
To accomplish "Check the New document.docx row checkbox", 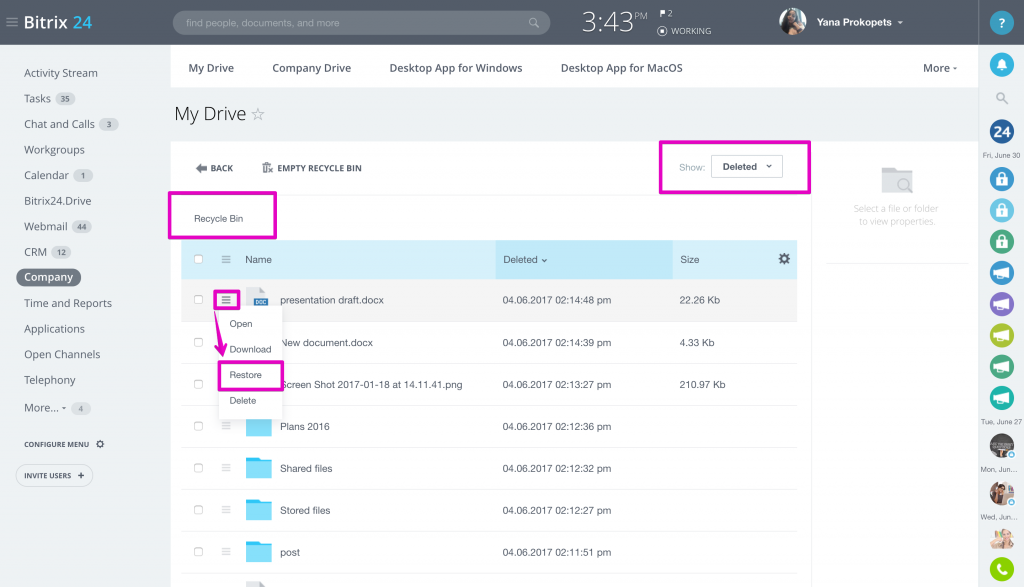I will click(x=199, y=342).
